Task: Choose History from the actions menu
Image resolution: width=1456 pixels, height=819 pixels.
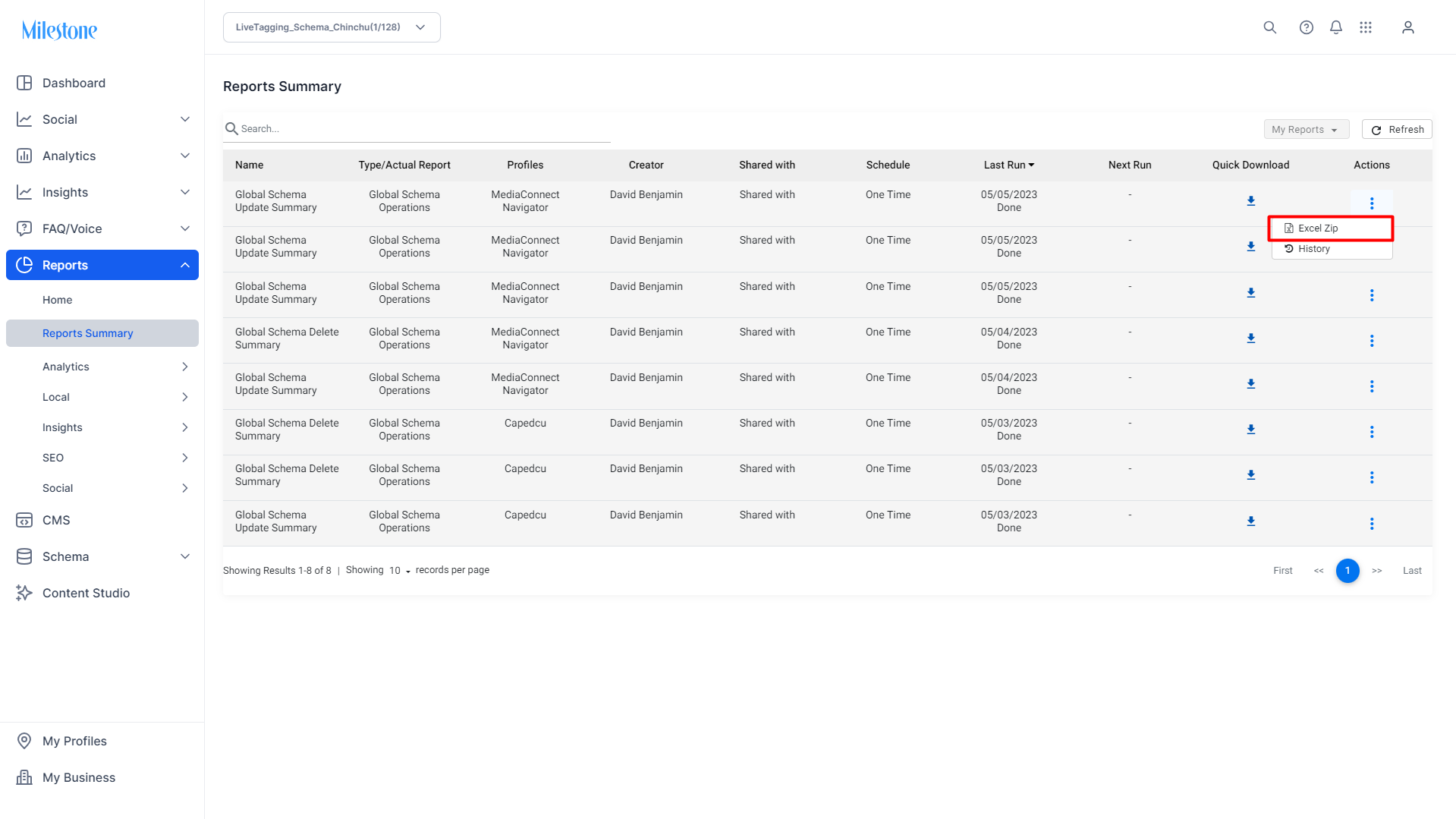Action: tap(1332, 249)
